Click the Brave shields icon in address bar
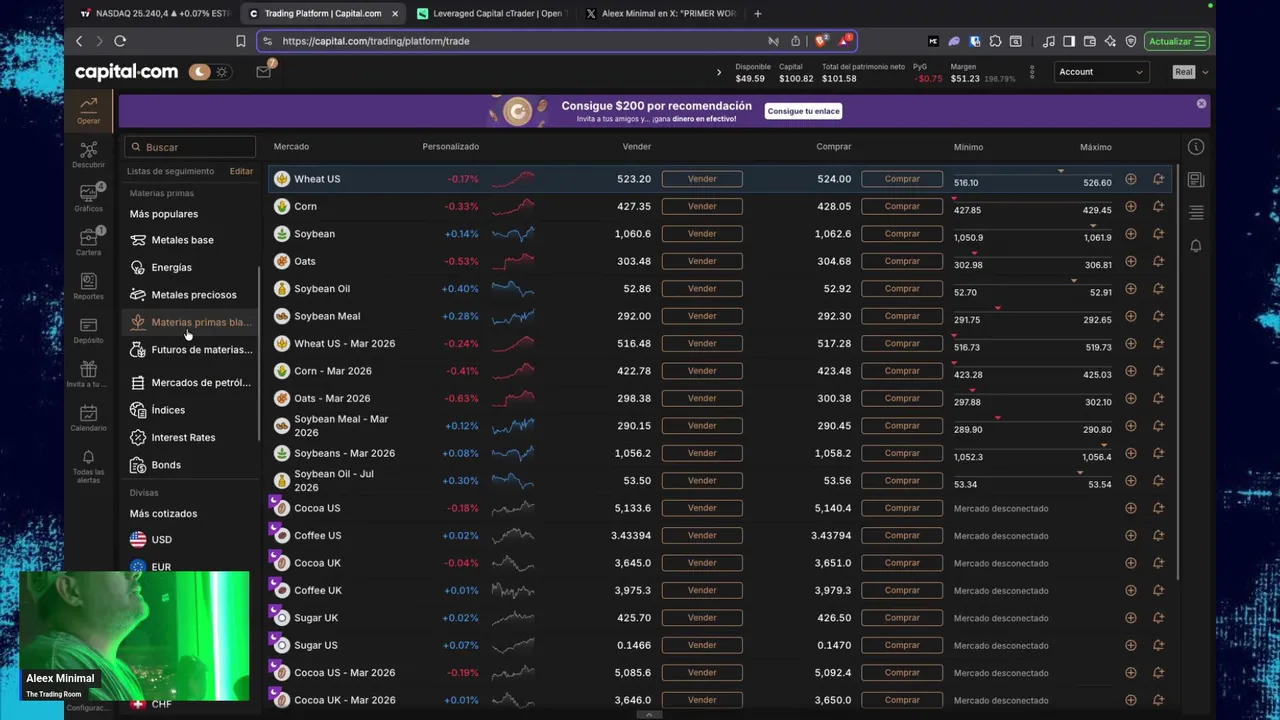Viewport: 1280px width, 720px height. coord(821,41)
